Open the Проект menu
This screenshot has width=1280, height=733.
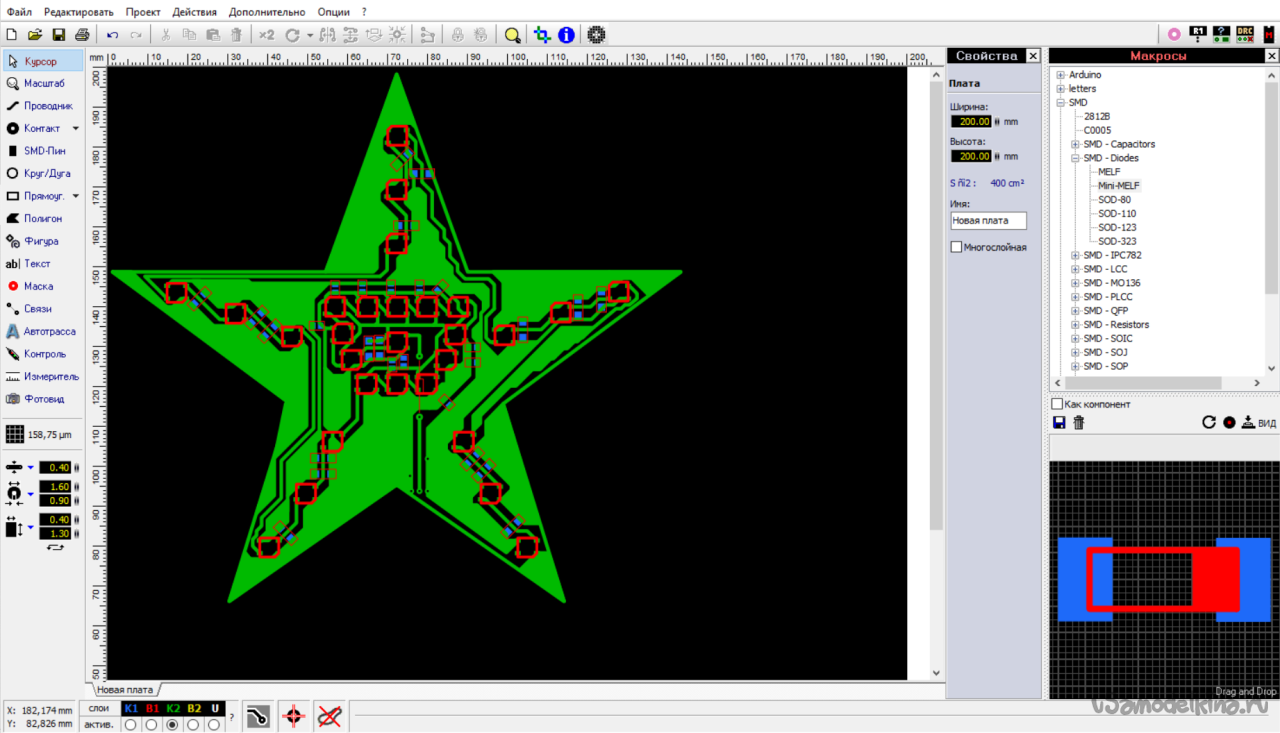click(142, 12)
